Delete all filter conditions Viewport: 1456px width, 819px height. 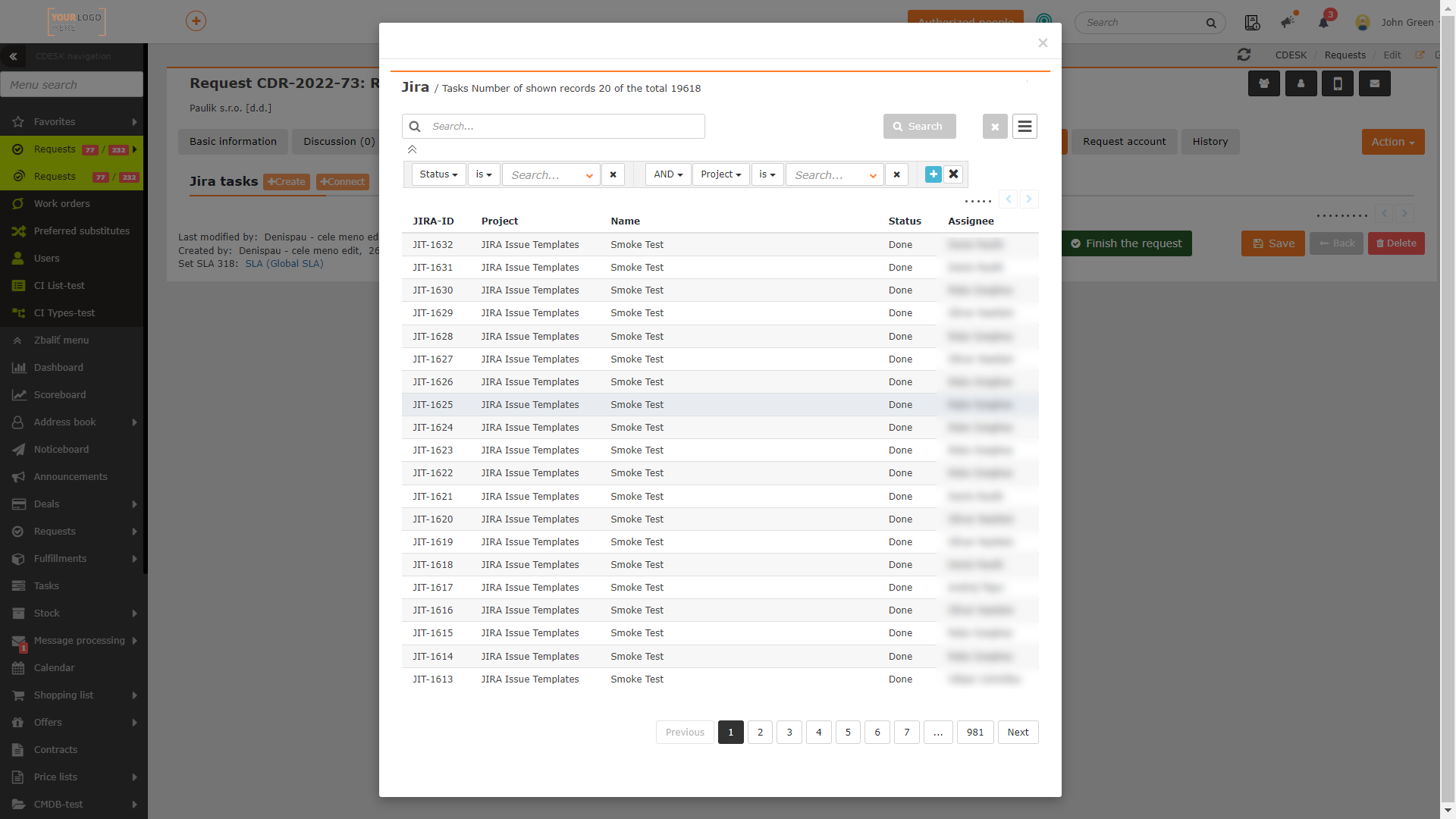[953, 174]
